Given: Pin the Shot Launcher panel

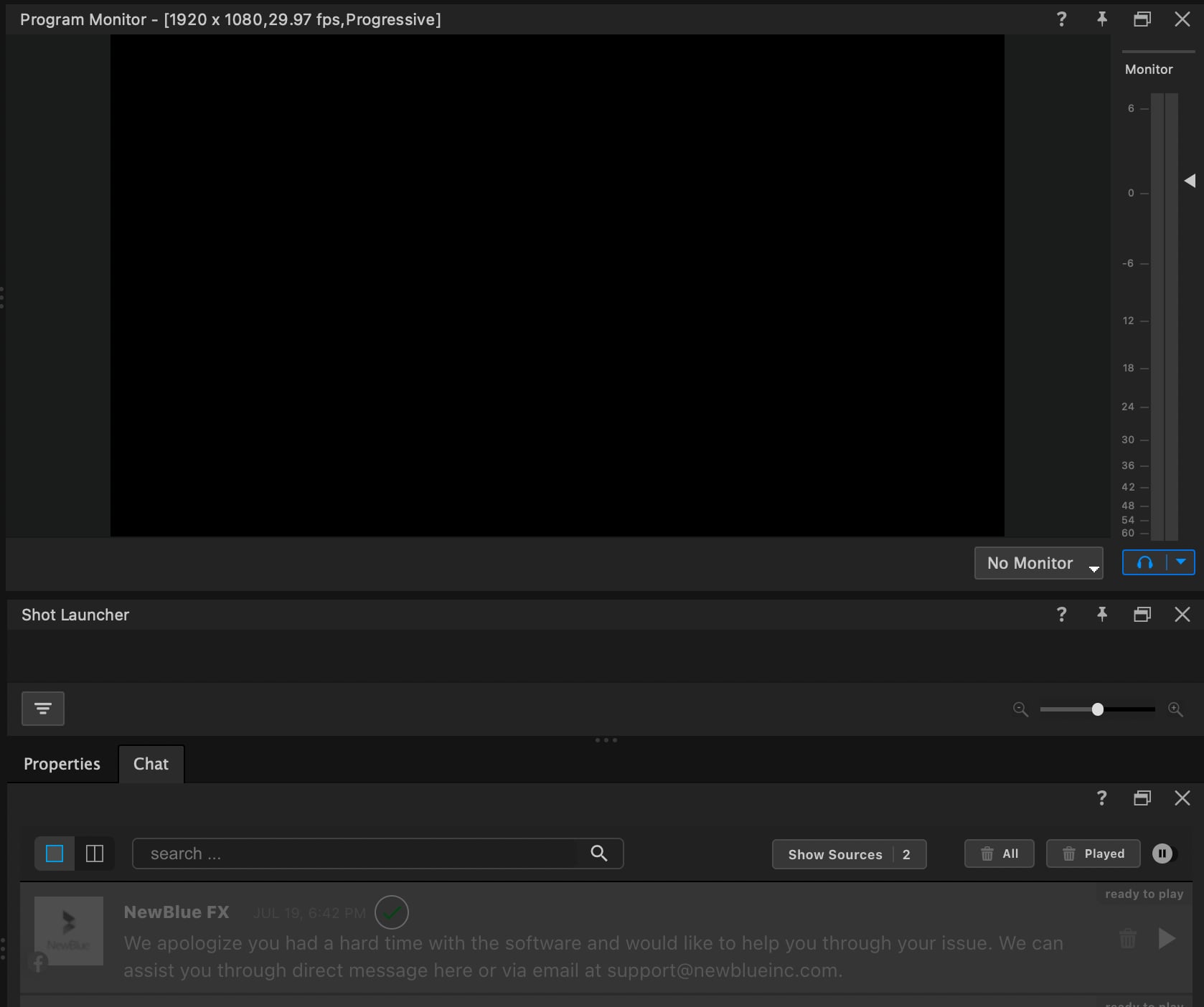Looking at the screenshot, I should point(1102,615).
